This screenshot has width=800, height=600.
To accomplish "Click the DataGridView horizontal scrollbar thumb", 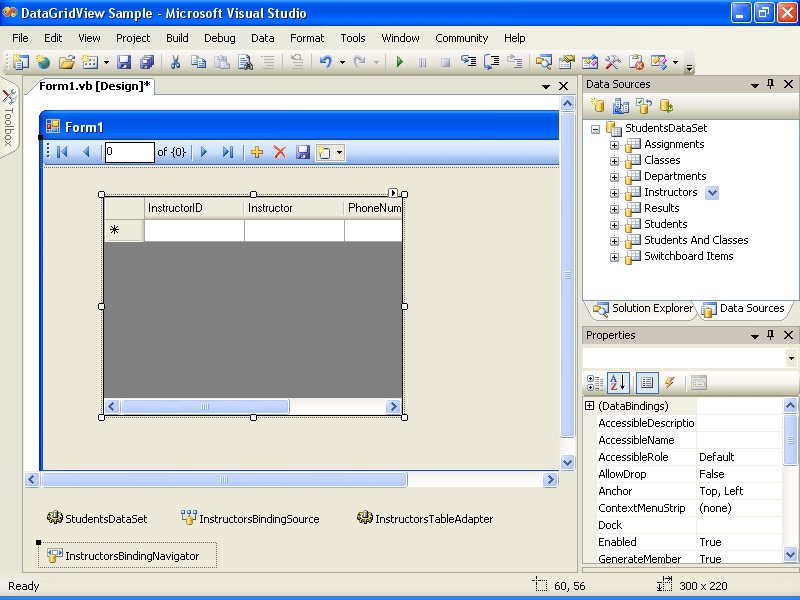I will pos(205,406).
